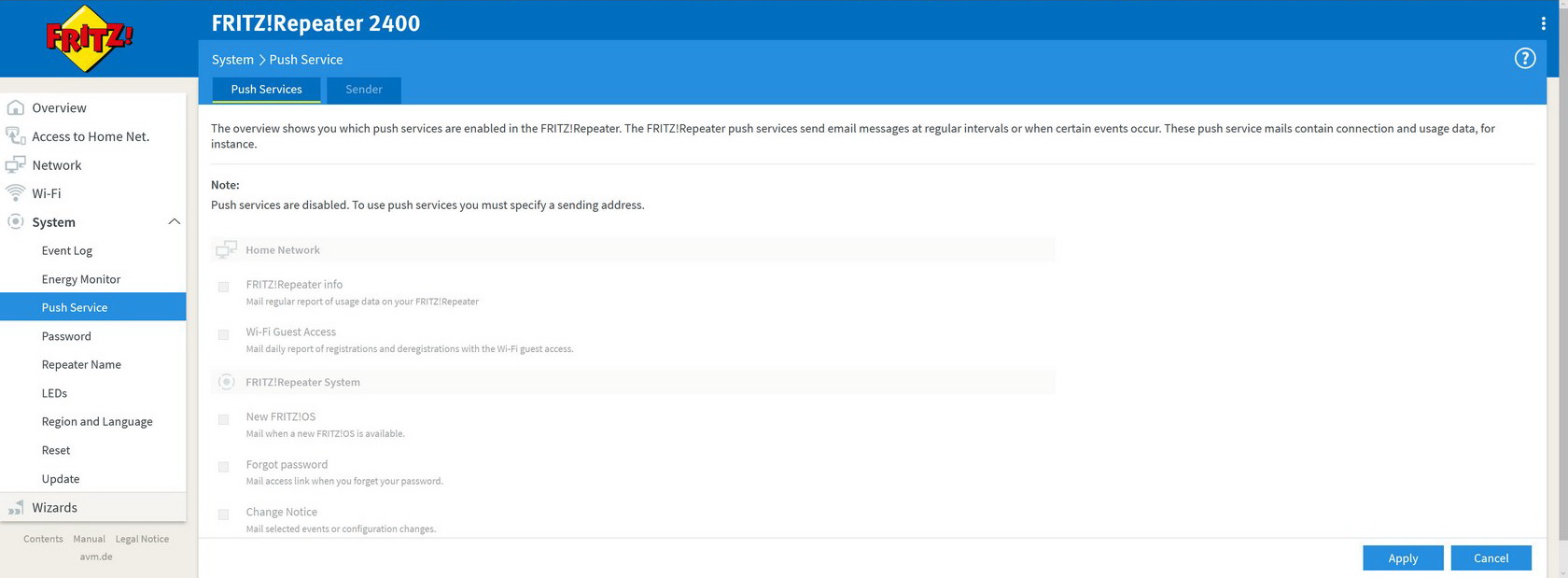The width and height of the screenshot is (1568, 578).
Task: Switch to the Push Services tab
Action: point(266,90)
